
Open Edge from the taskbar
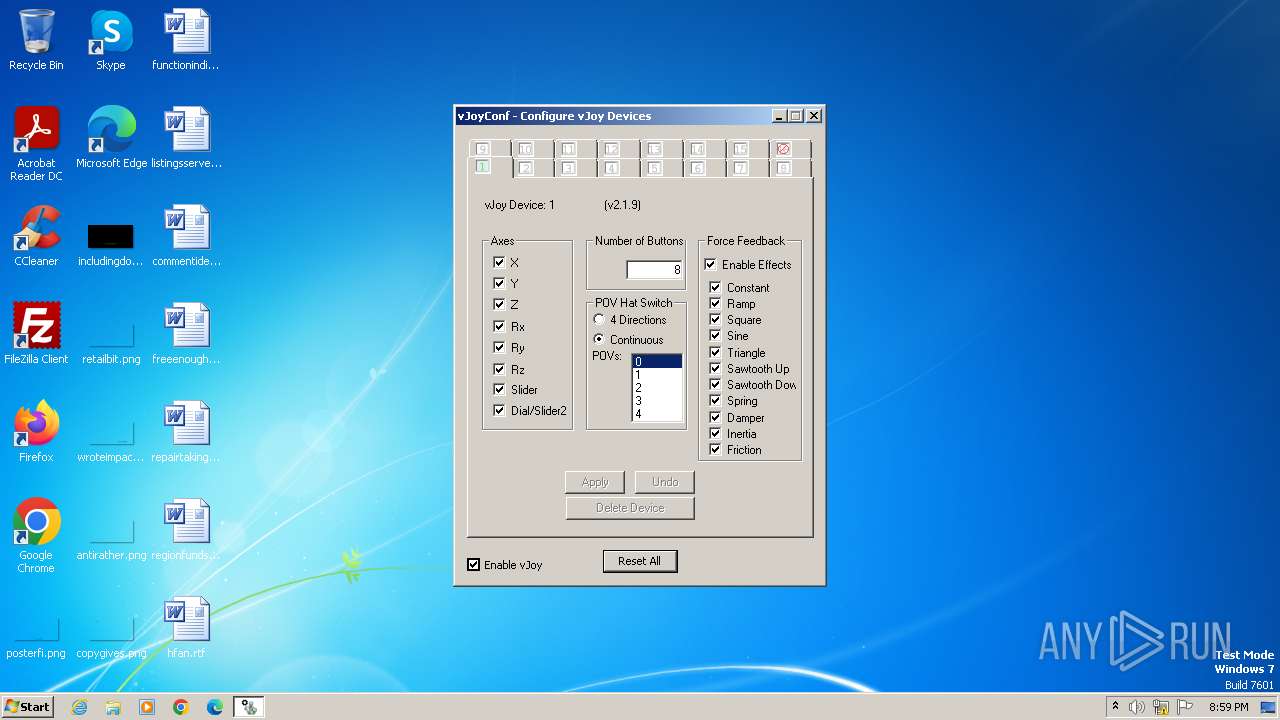(215, 707)
